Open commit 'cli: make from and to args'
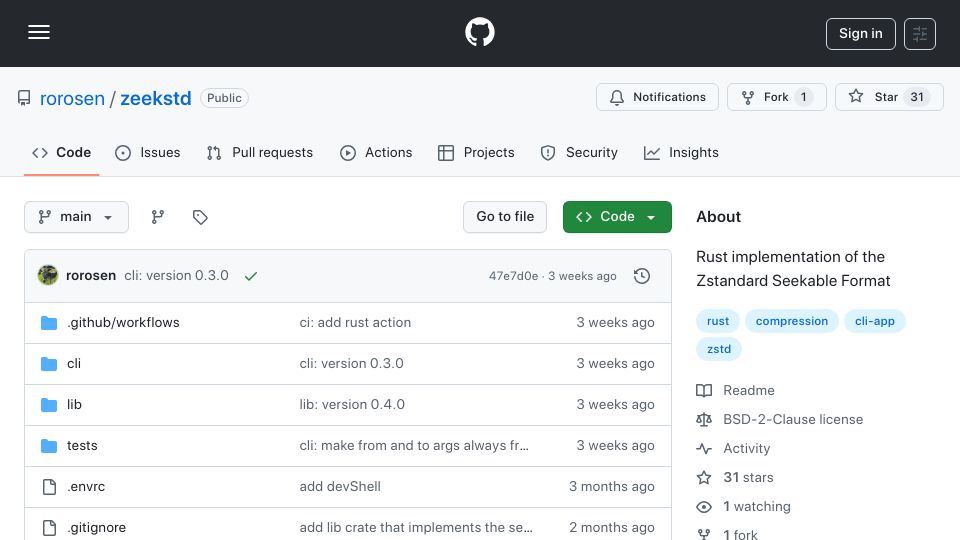960x540 pixels. (414, 446)
